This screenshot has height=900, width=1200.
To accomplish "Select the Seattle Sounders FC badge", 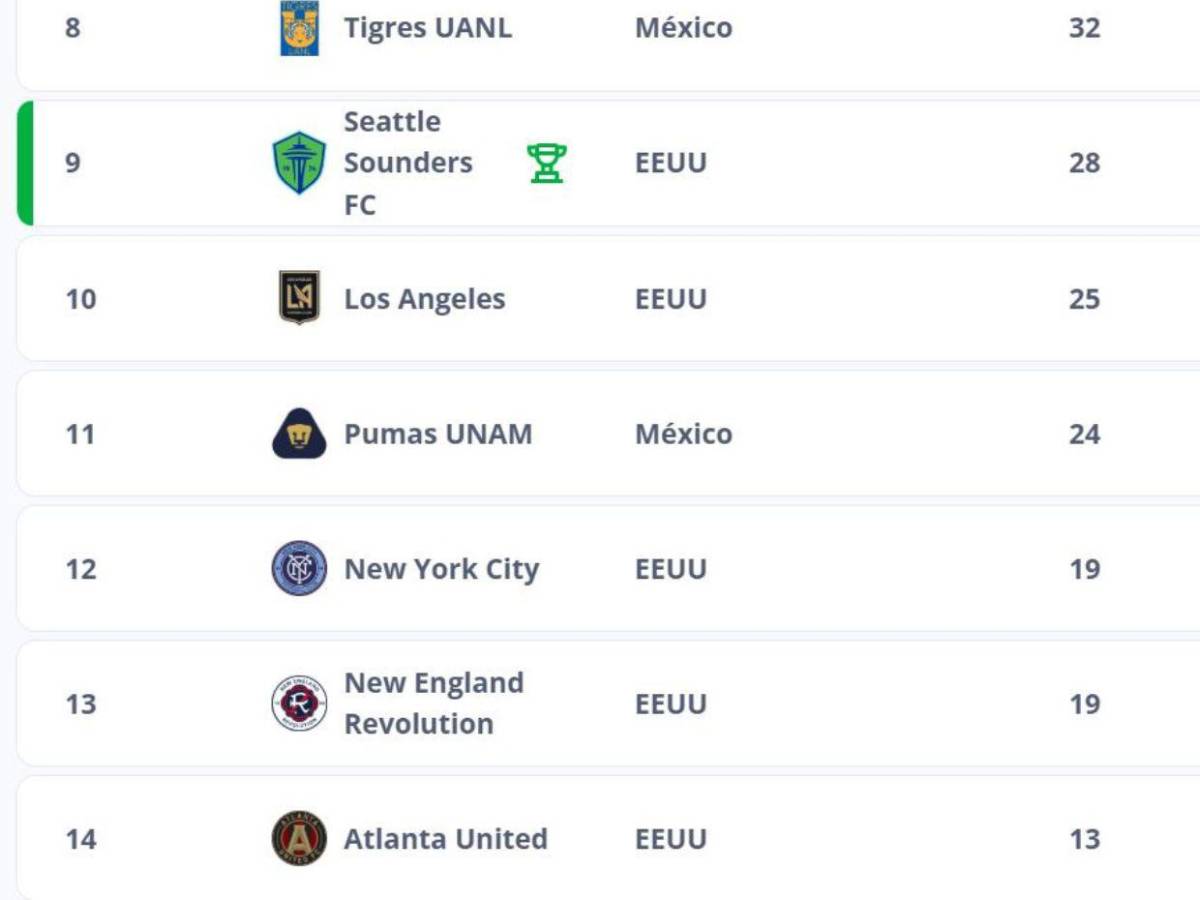I will pos(300,162).
